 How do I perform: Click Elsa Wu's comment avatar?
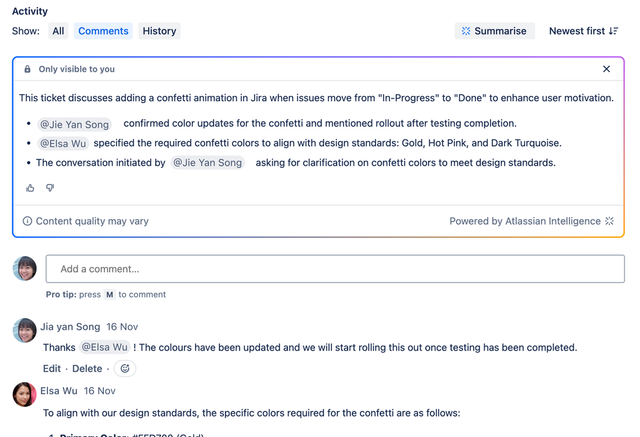click(x=24, y=394)
